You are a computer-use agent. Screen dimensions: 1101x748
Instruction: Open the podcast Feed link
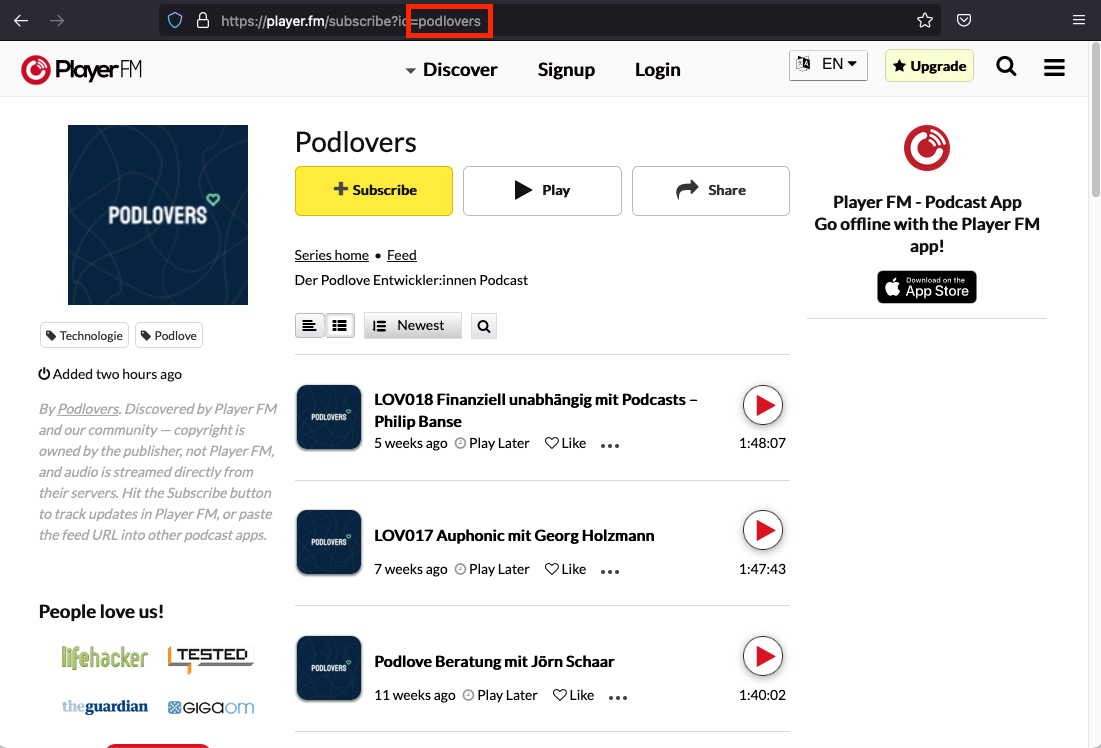pyautogui.click(x=402, y=255)
